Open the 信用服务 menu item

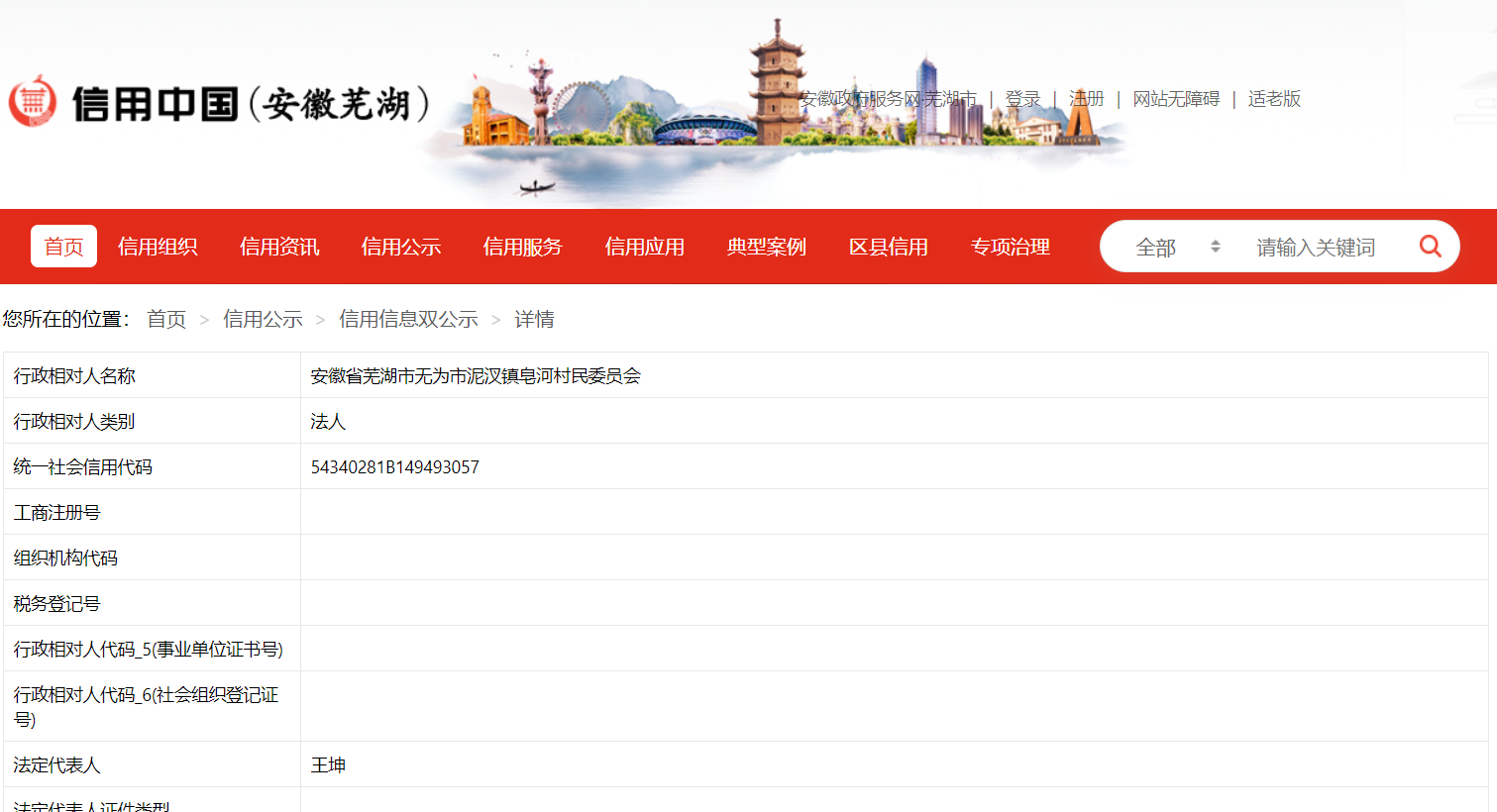click(x=523, y=247)
